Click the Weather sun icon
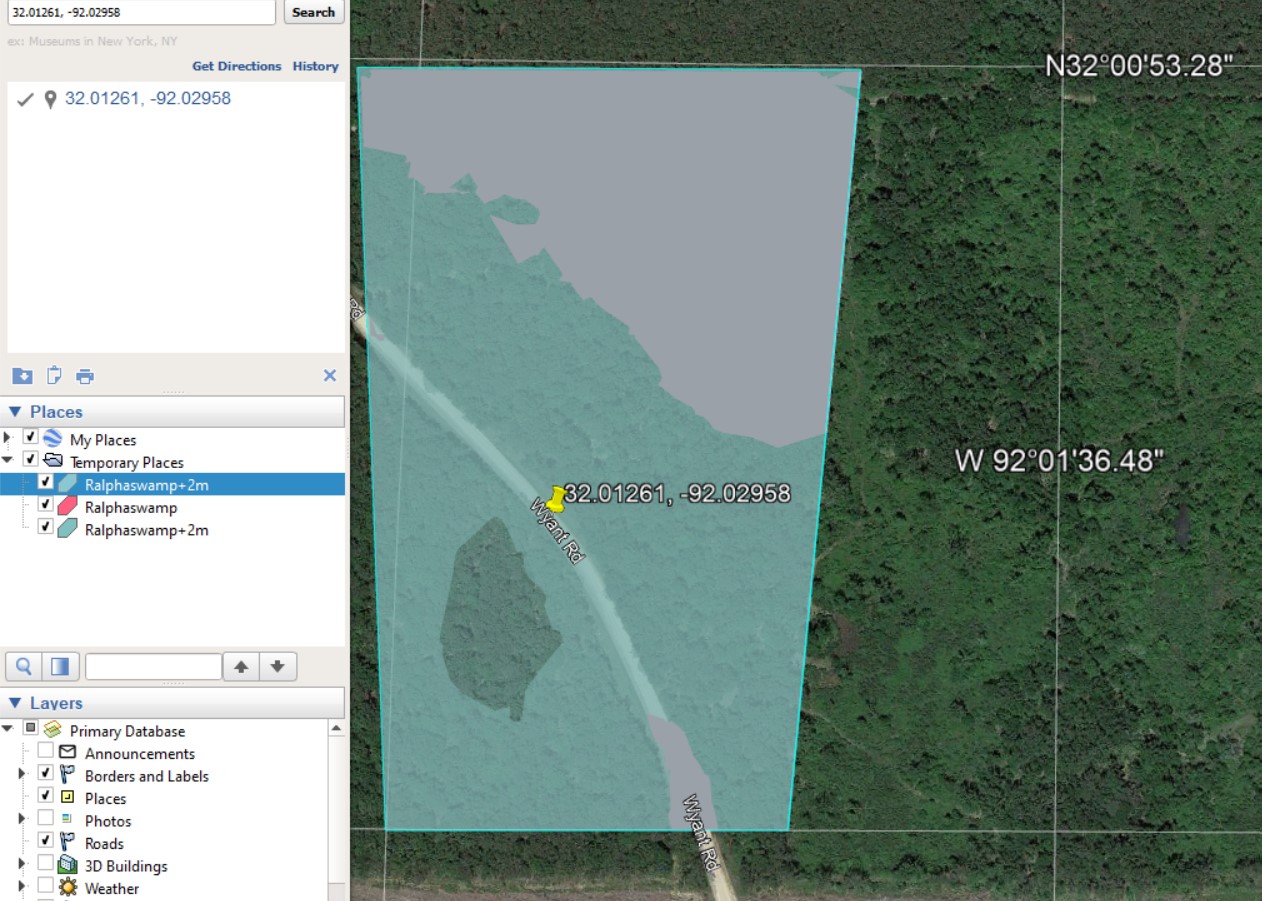Viewport: 1262px width, 901px height. coord(68,888)
